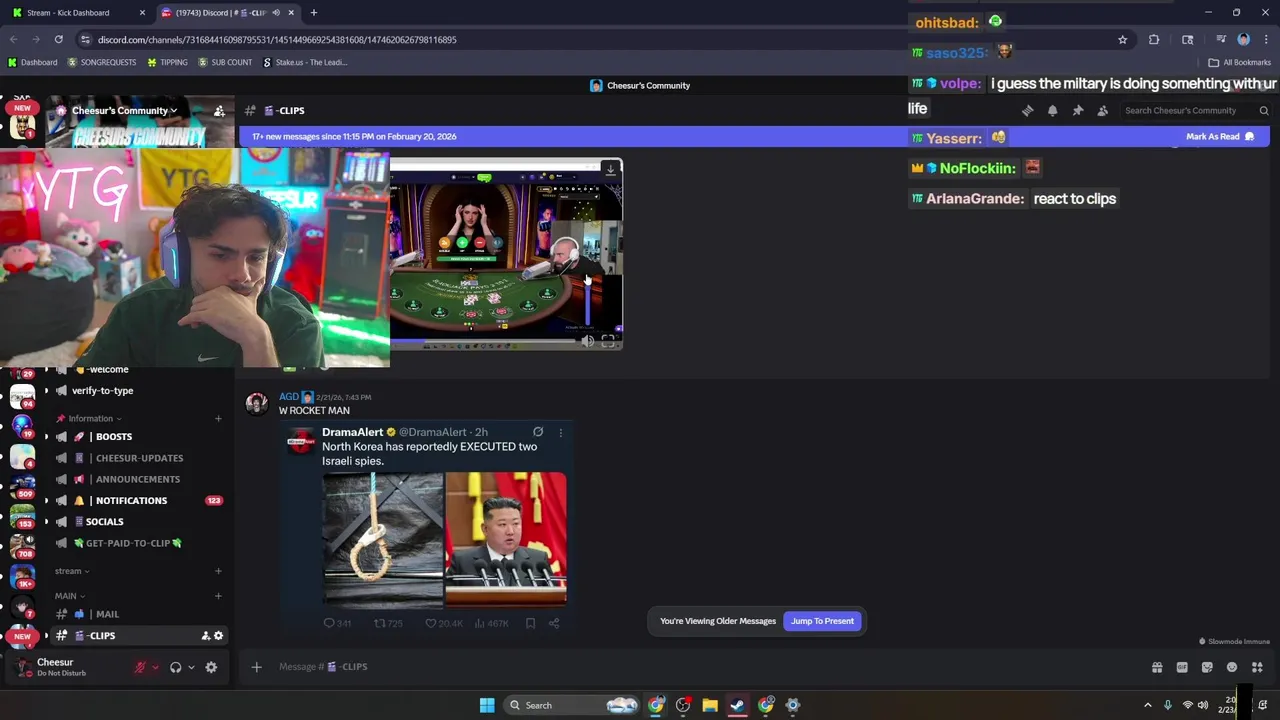
Task: Open microphone input options arrow
Action: coord(155,667)
